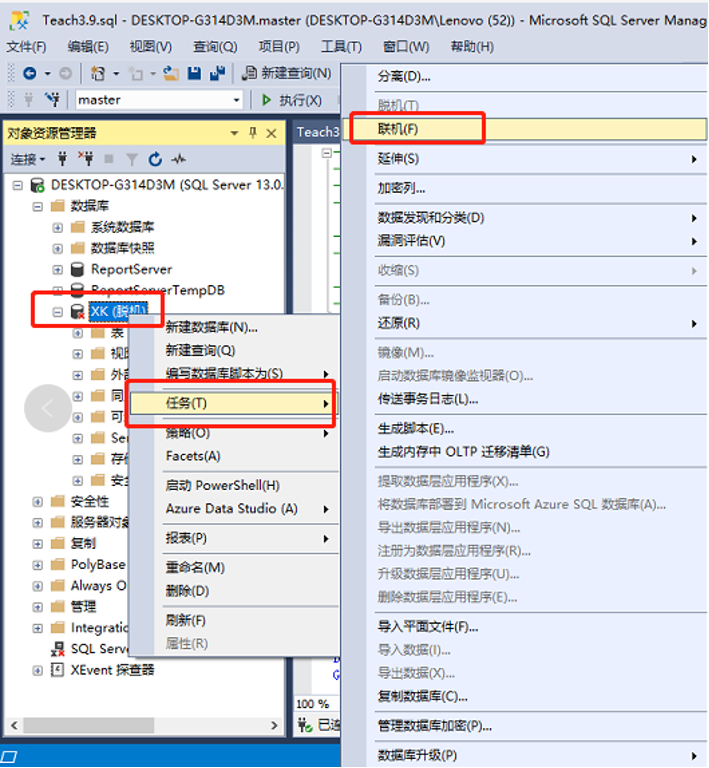Close the 对象资源管理器 panel

pyautogui.click(x=271, y=133)
